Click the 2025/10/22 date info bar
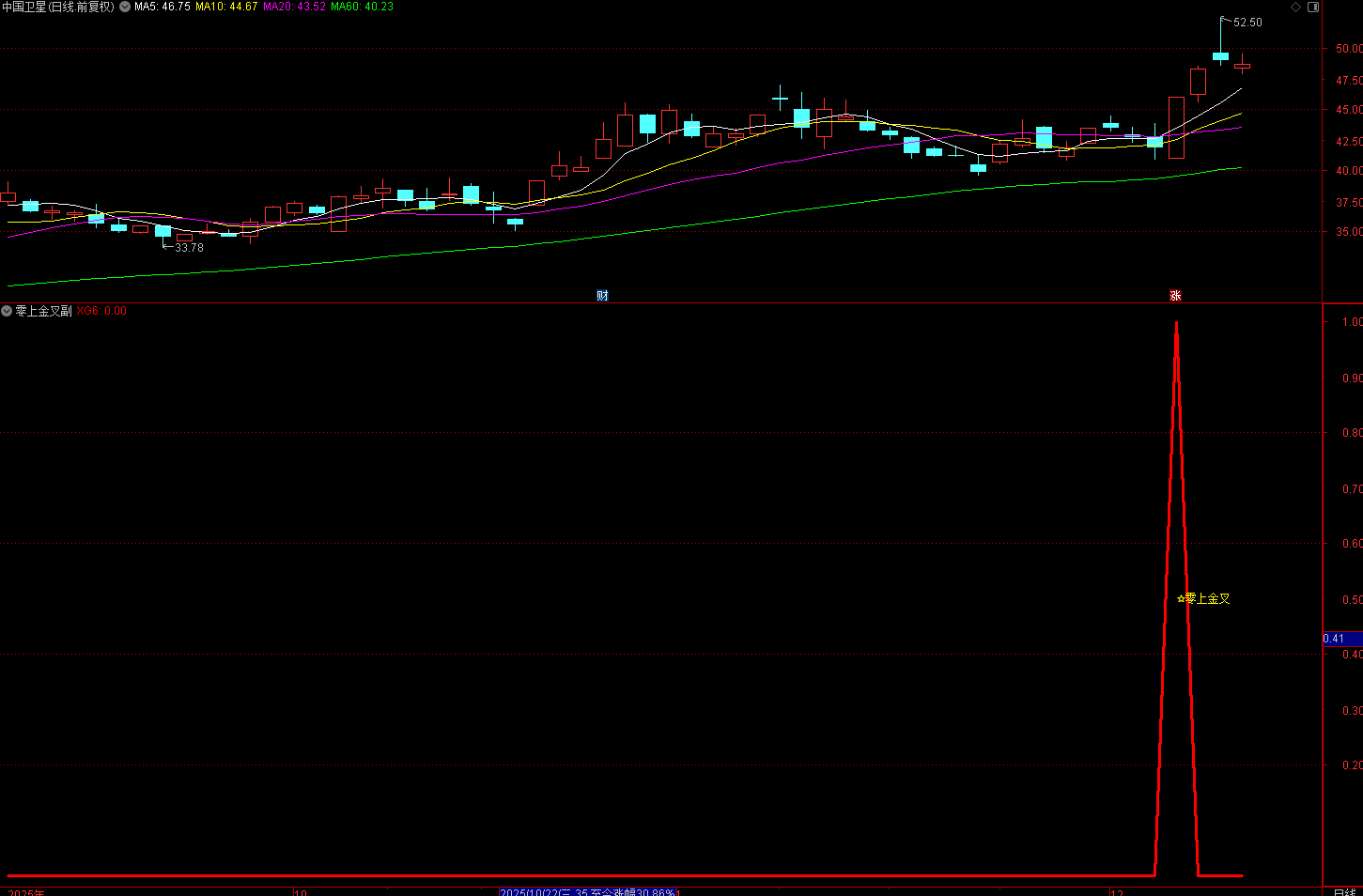The height and width of the screenshot is (896, 1363). click(589, 892)
